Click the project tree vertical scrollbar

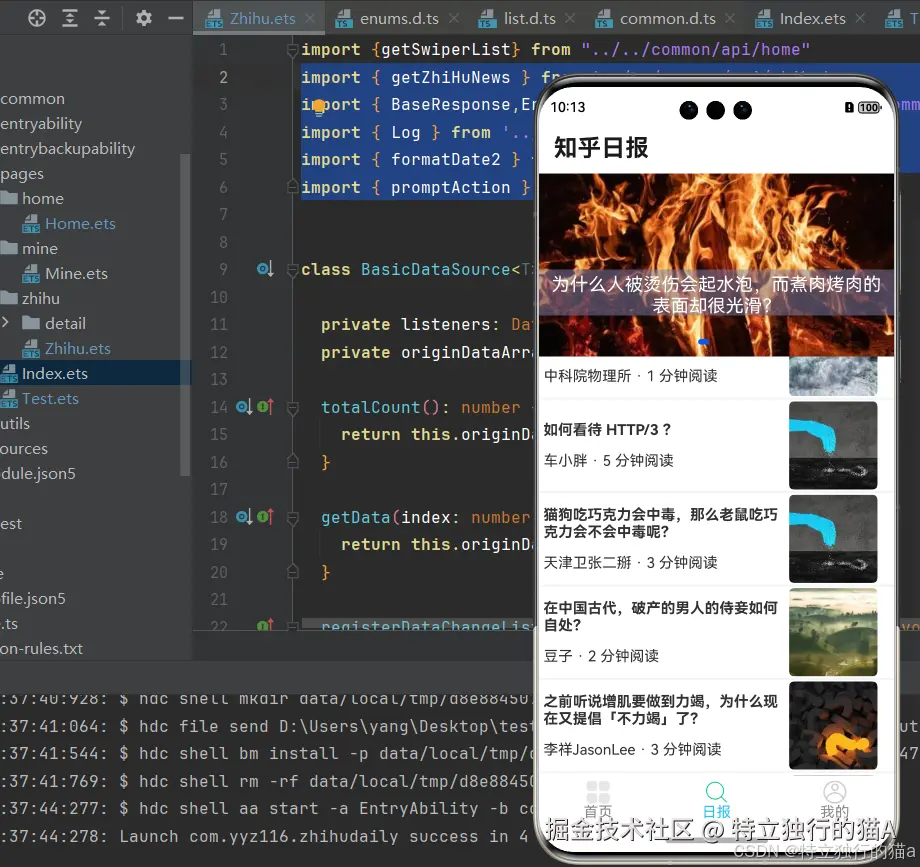pyautogui.click(x=185, y=314)
